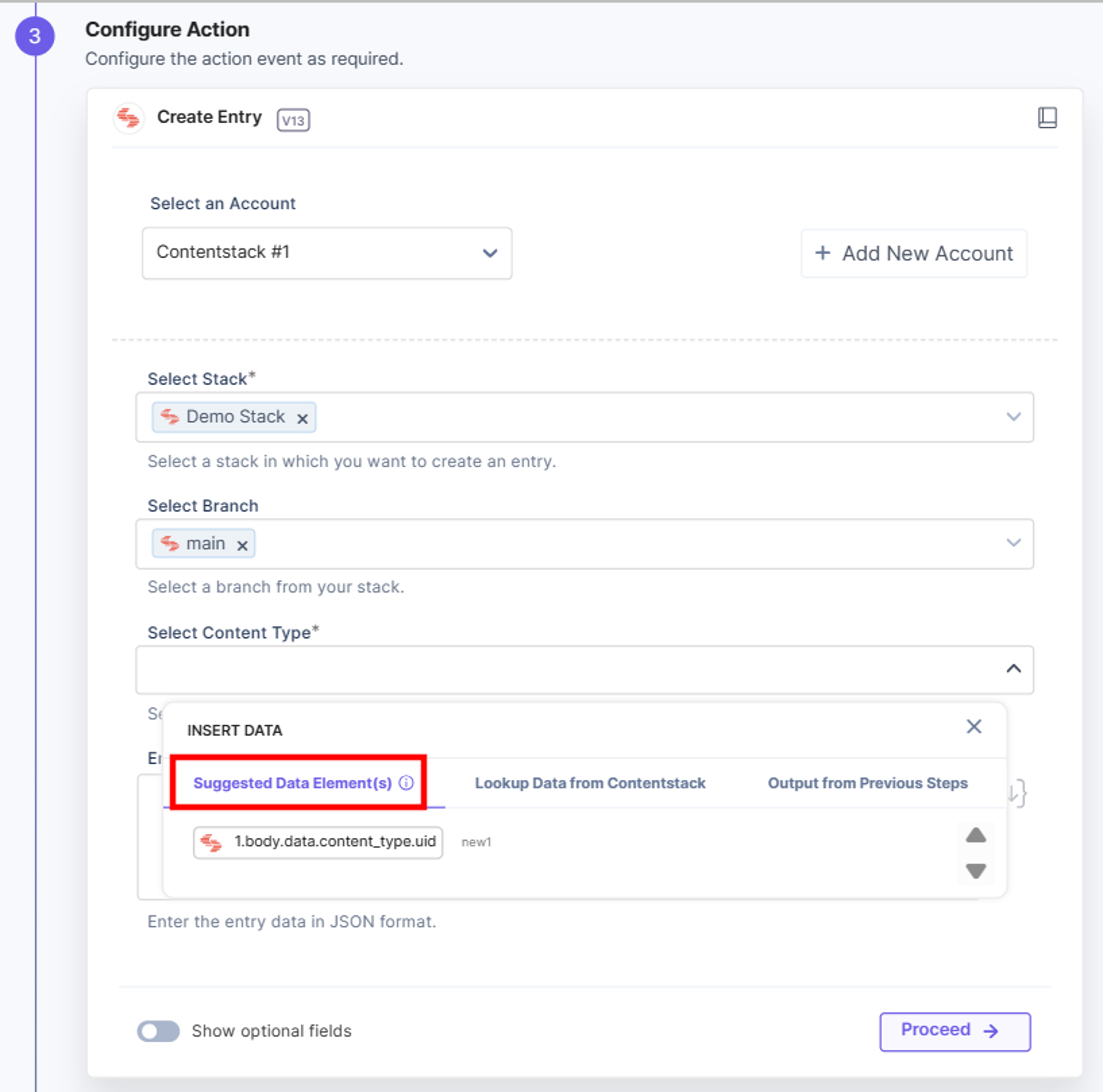Open the documentation book icon

point(1047,117)
